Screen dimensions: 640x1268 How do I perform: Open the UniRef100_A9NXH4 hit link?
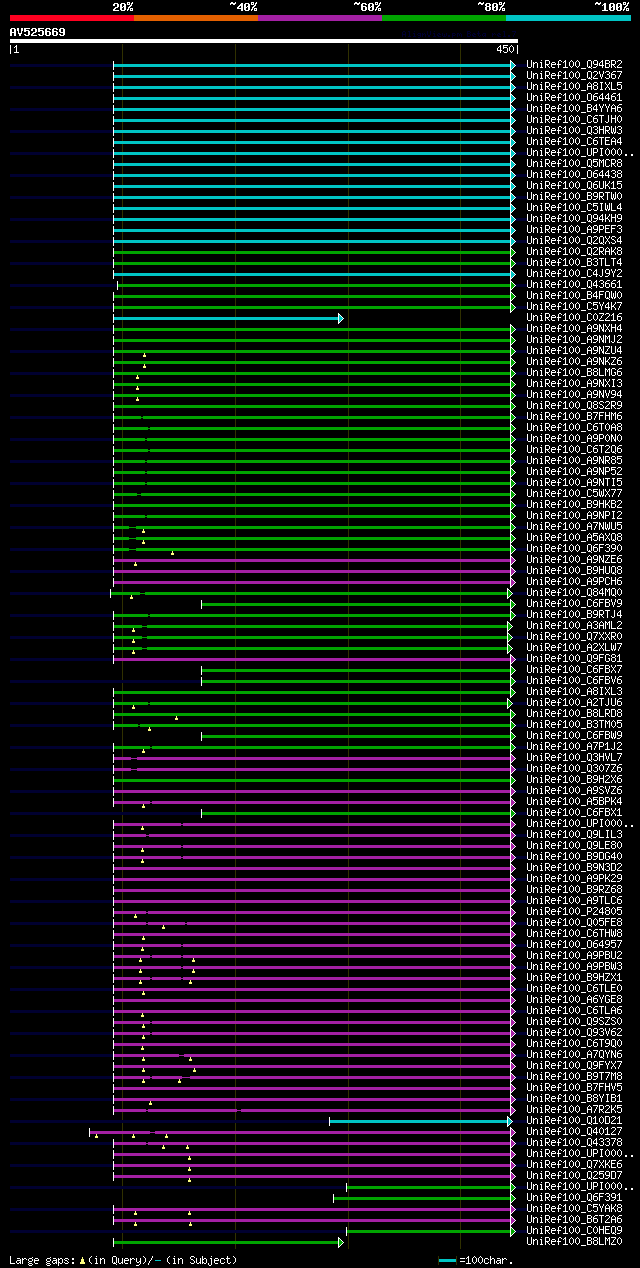(574, 328)
